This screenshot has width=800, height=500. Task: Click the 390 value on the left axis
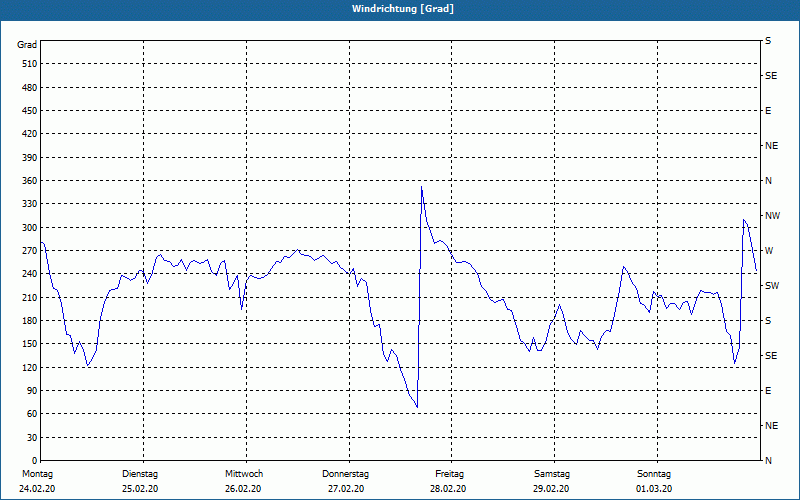tap(30, 158)
